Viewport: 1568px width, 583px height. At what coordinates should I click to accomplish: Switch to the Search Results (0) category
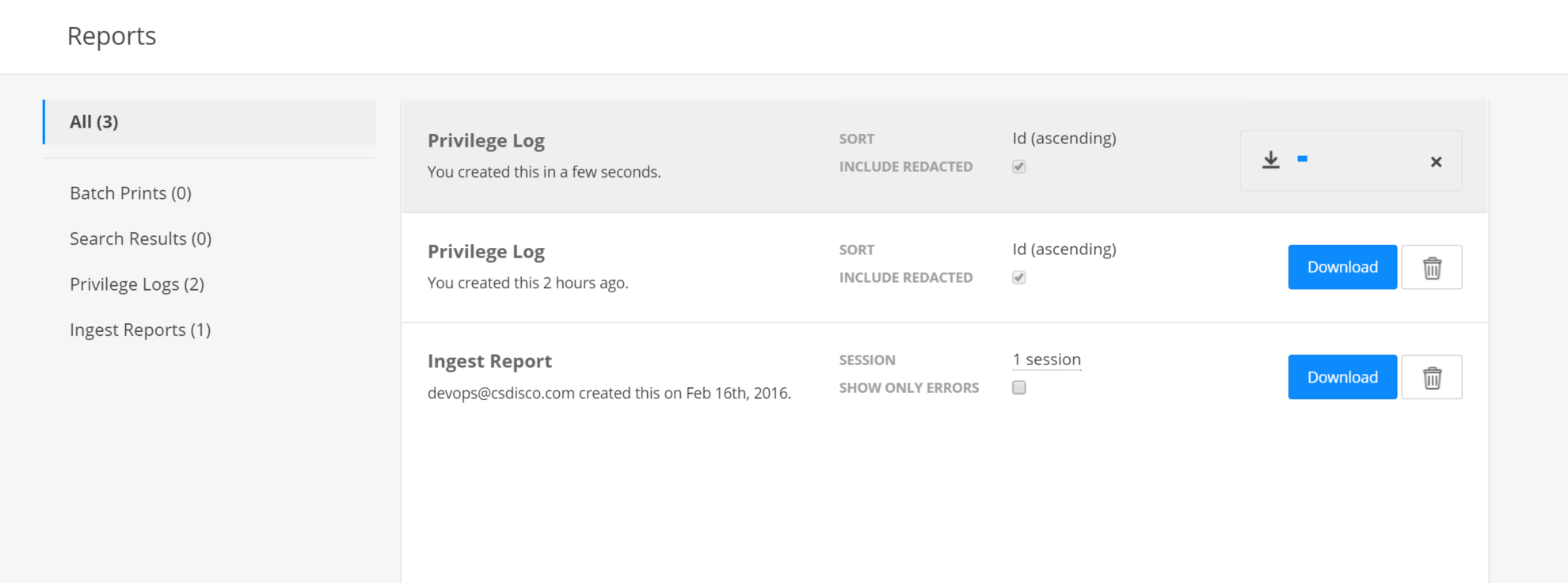(x=140, y=239)
